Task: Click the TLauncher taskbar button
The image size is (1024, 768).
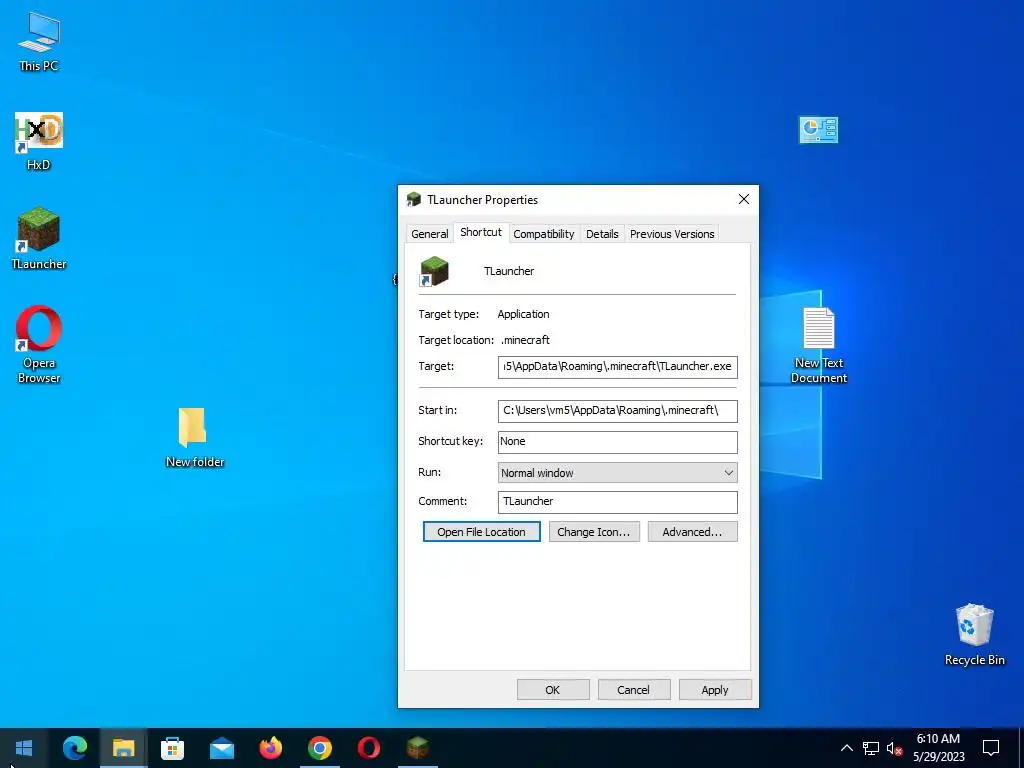Action: pyautogui.click(x=417, y=748)
